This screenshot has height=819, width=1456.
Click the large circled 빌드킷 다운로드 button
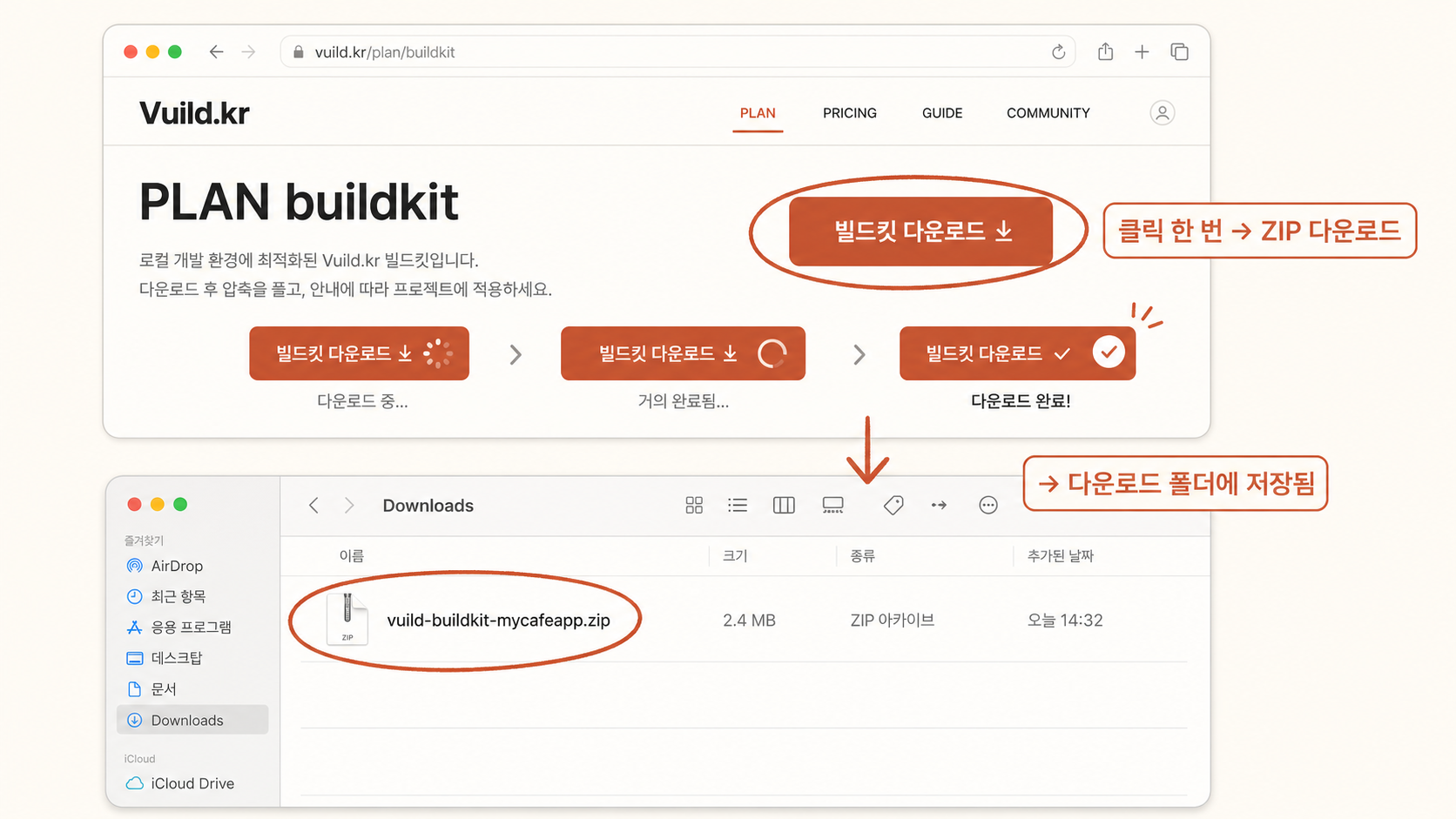click(920, 232)
